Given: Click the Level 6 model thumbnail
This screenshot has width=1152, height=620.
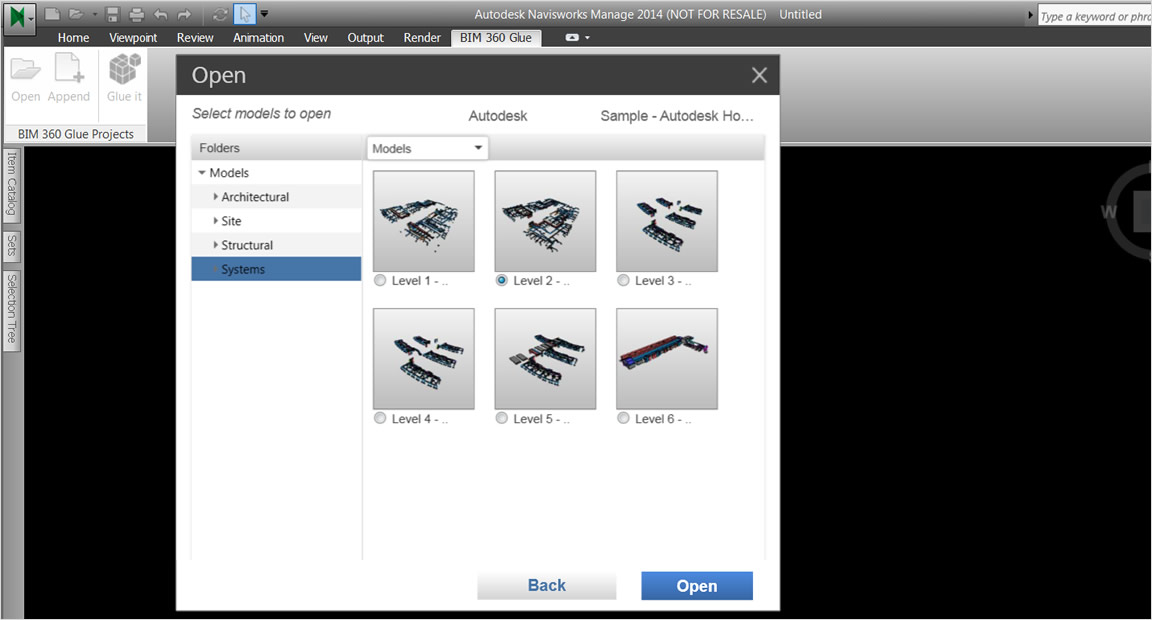Looking at the screenshot, I should 667,358.
